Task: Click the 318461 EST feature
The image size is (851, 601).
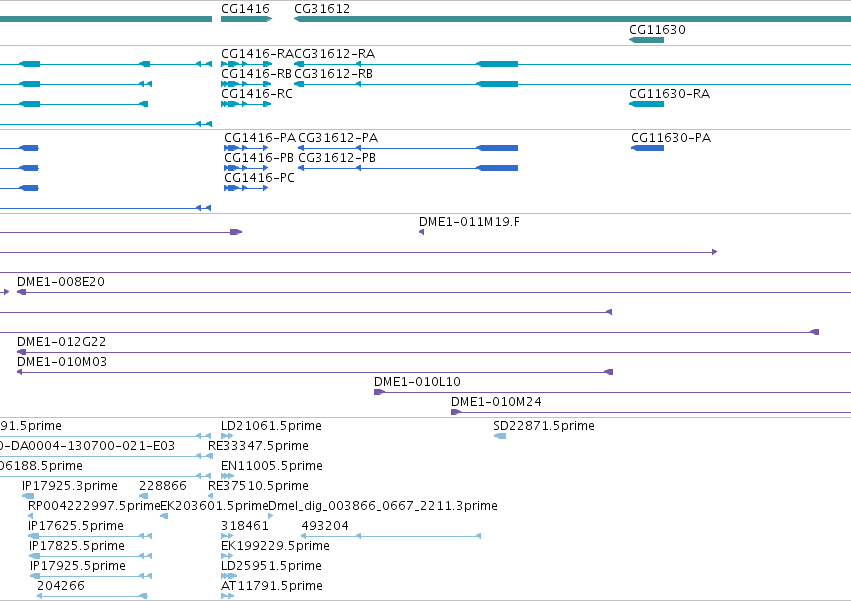Action: coord(227,536)
